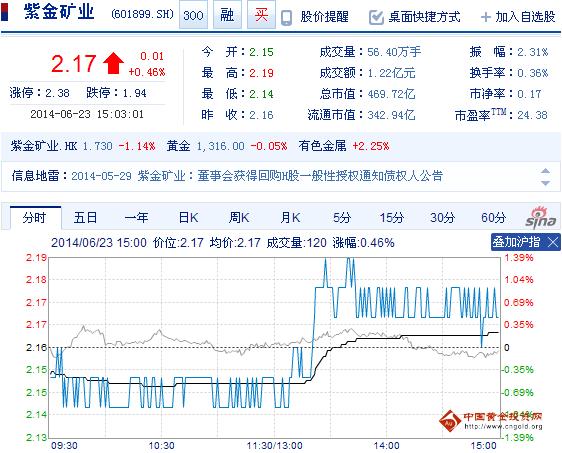Click the red up-arrow price indicator
562x453 pixels.
click(x=113, y=63)
